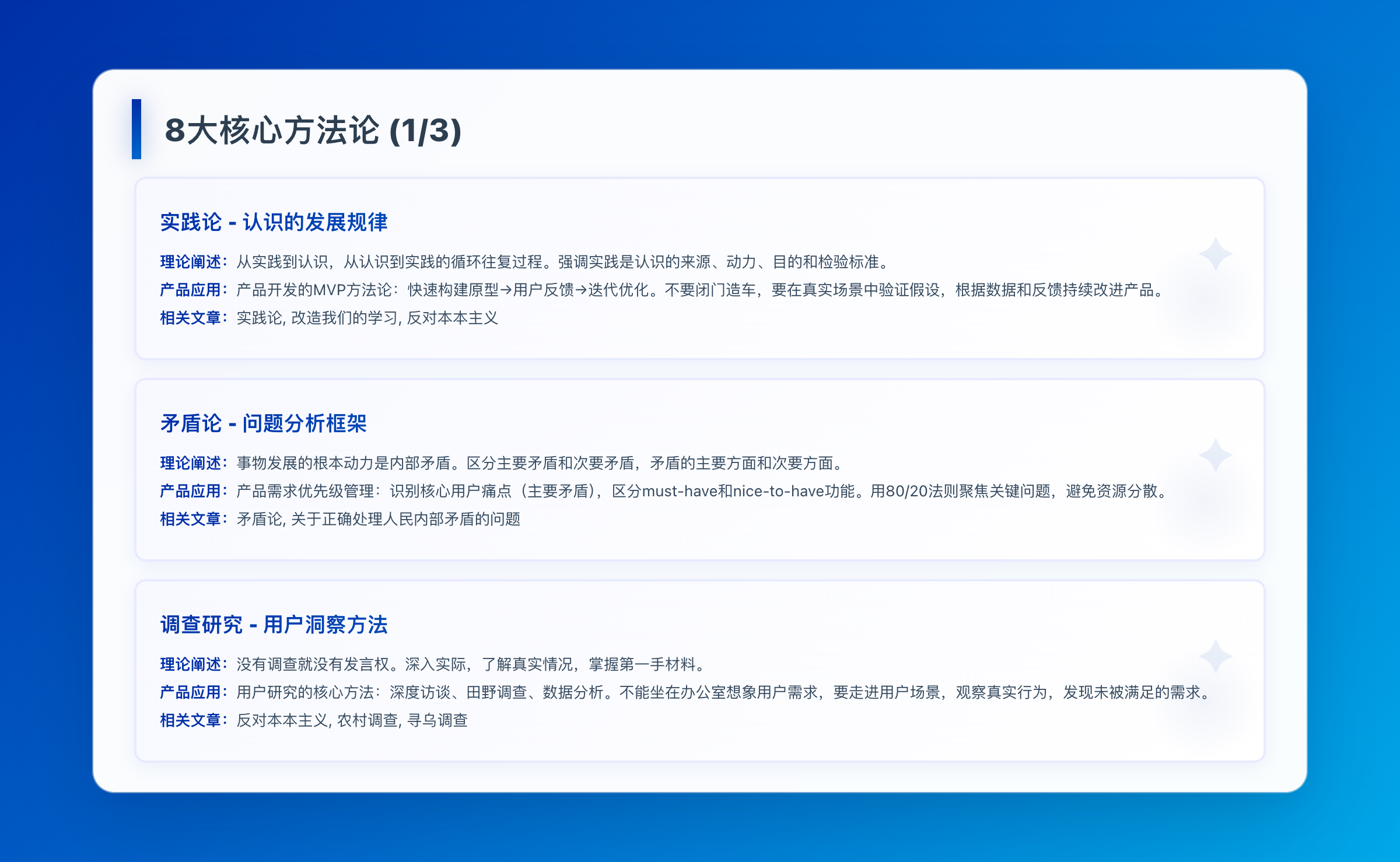Click the sparkle icon in 矛盾论 card
Screen dimensions: 1400x862
pos(1215,455)
